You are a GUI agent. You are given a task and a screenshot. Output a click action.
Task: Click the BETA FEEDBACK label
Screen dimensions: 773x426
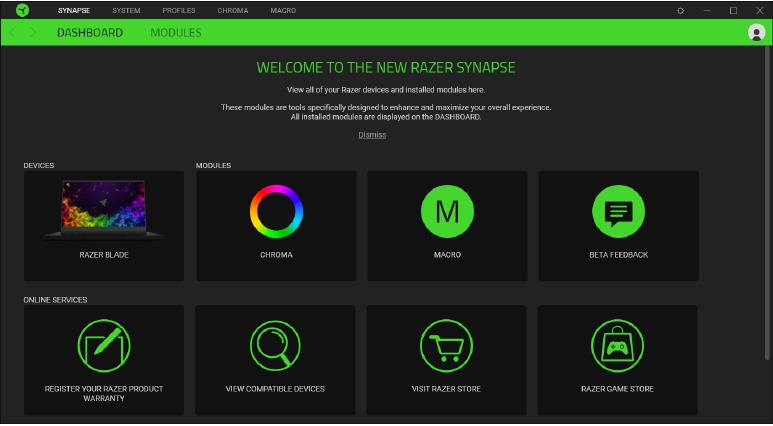618,255
